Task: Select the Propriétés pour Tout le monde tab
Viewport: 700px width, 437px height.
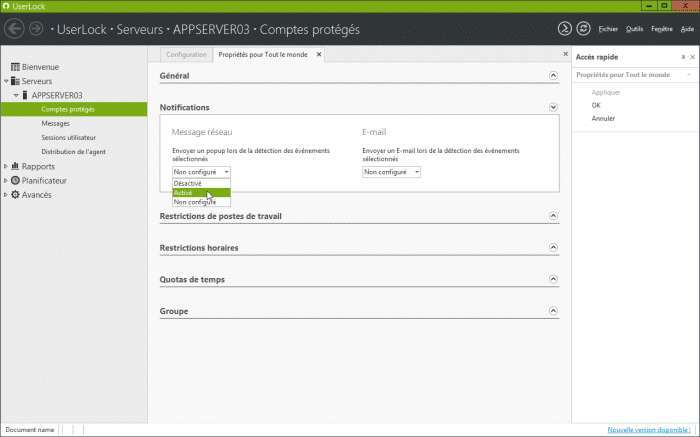Action: click(x=263, y=54)
